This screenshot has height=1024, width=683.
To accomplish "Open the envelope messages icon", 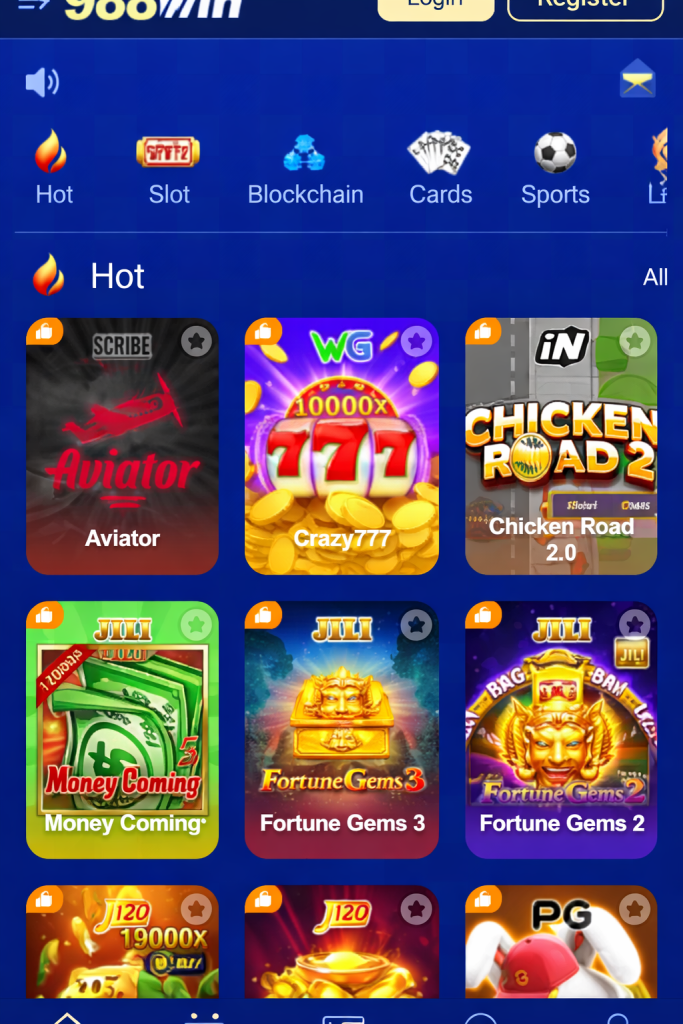I will (x=637, y=78).
